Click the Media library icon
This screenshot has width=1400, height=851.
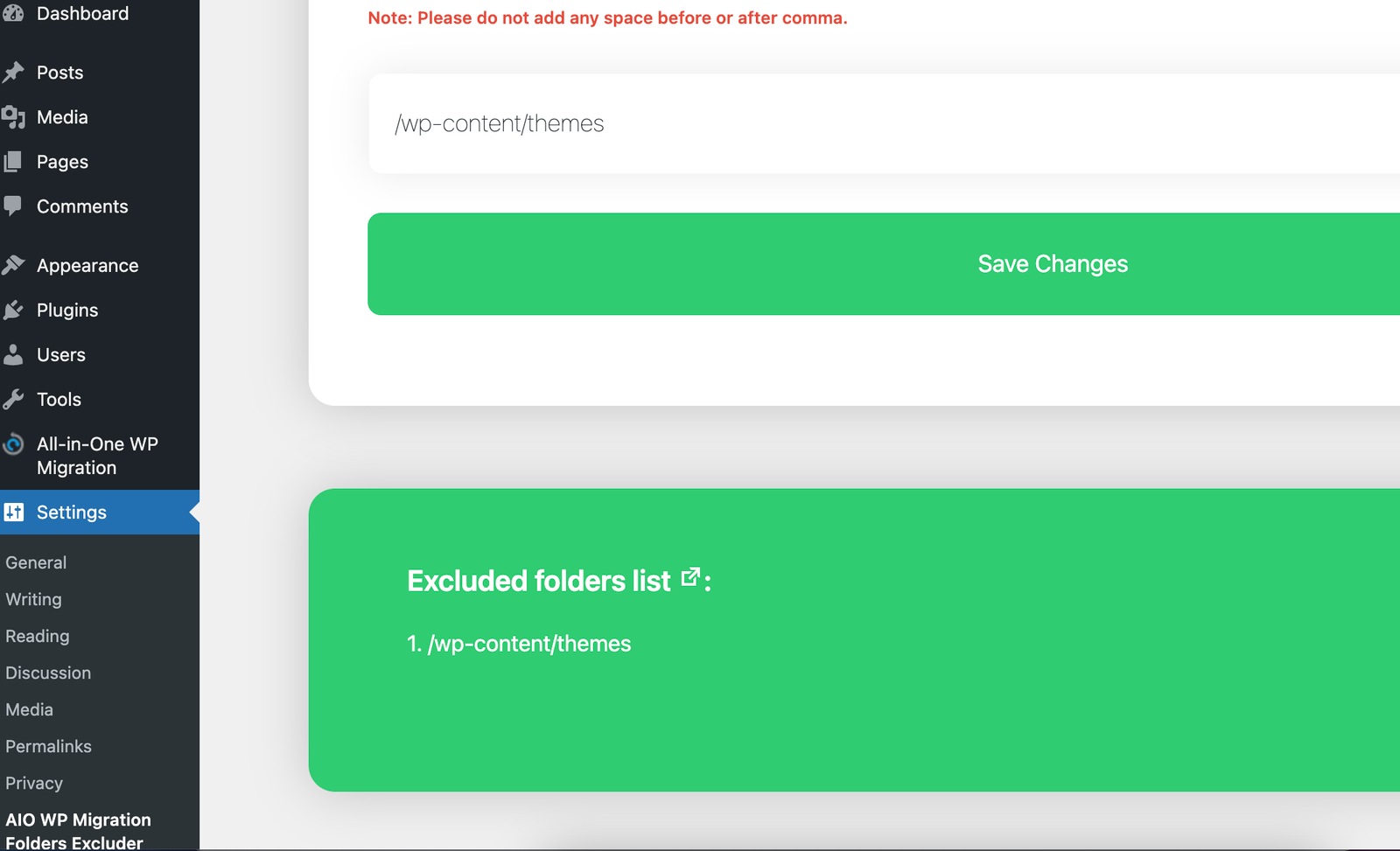pyautogui.click(x=13, y=117)
